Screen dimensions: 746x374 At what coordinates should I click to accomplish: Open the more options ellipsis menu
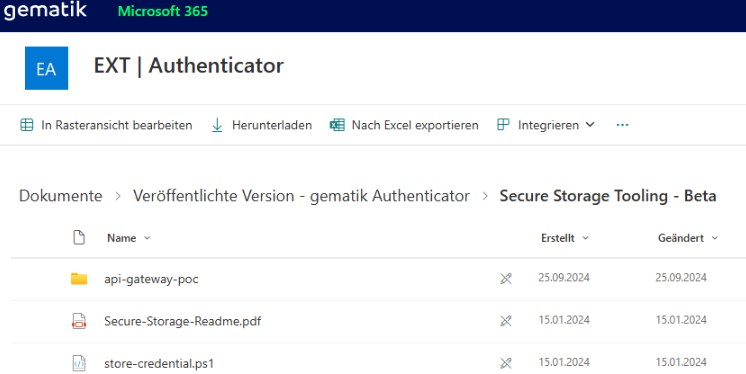(622, 125)
